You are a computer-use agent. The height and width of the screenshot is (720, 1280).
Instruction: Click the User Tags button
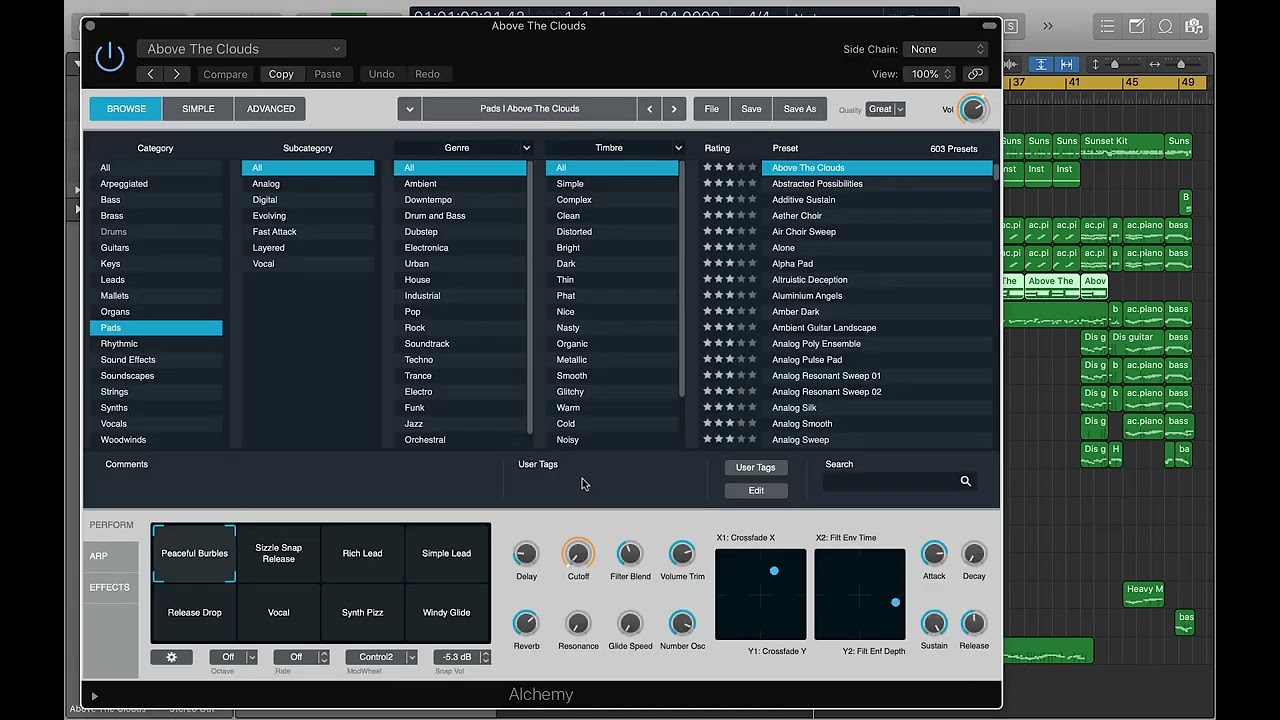(755, 467)
